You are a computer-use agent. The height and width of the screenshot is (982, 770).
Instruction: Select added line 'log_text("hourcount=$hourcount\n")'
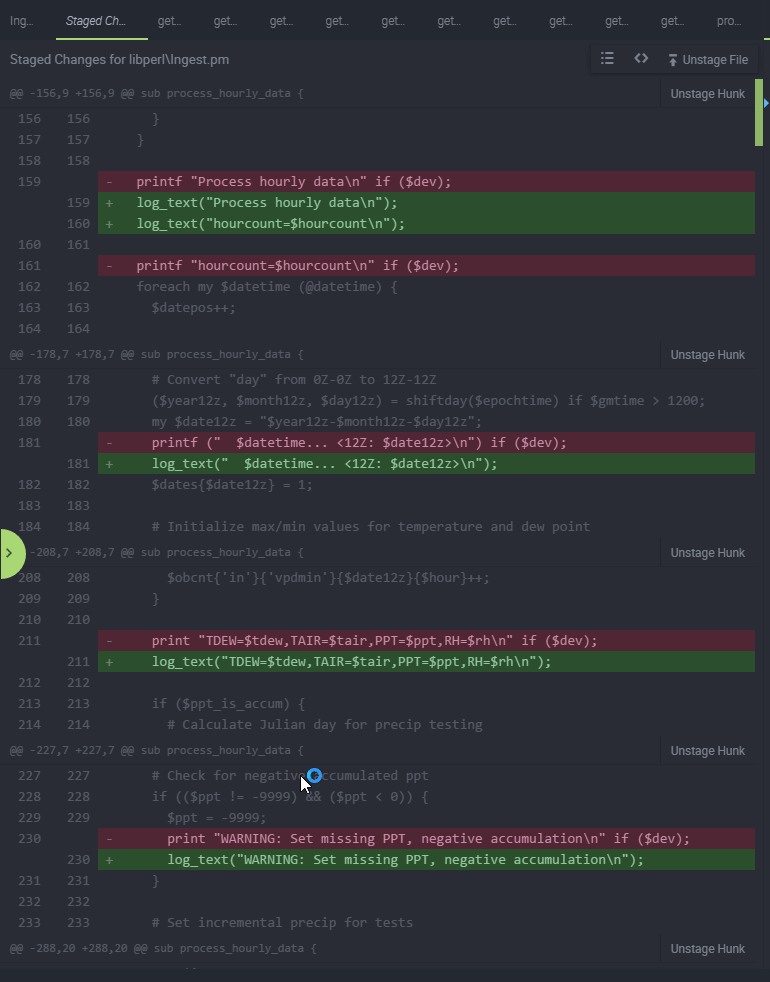coord(426,224)
